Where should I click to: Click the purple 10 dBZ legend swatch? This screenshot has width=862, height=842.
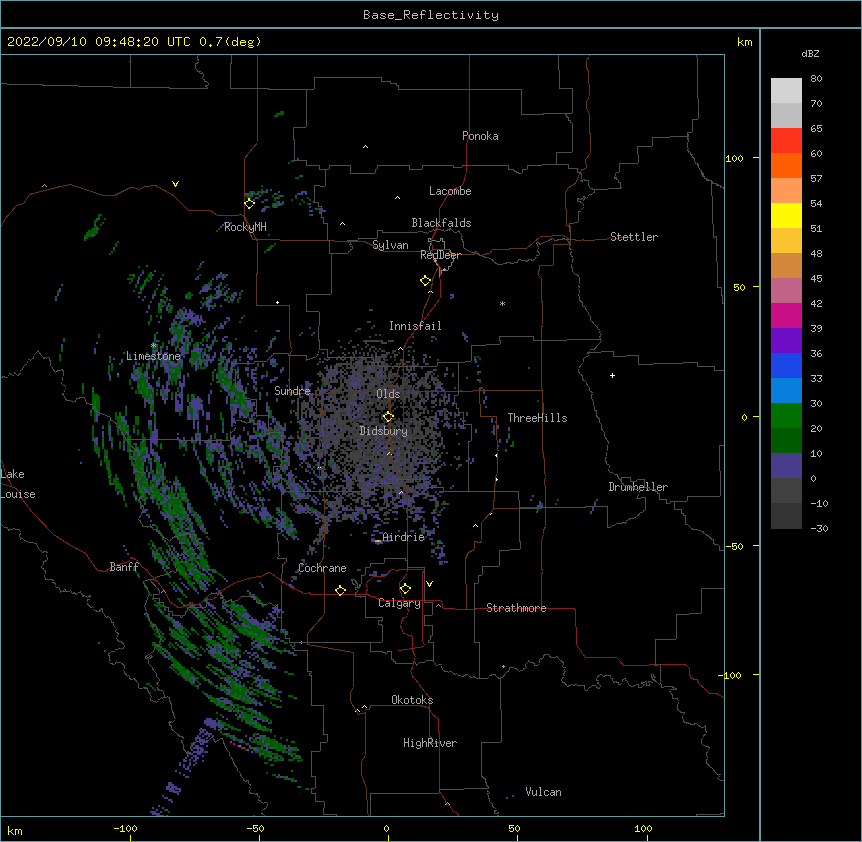786,466
